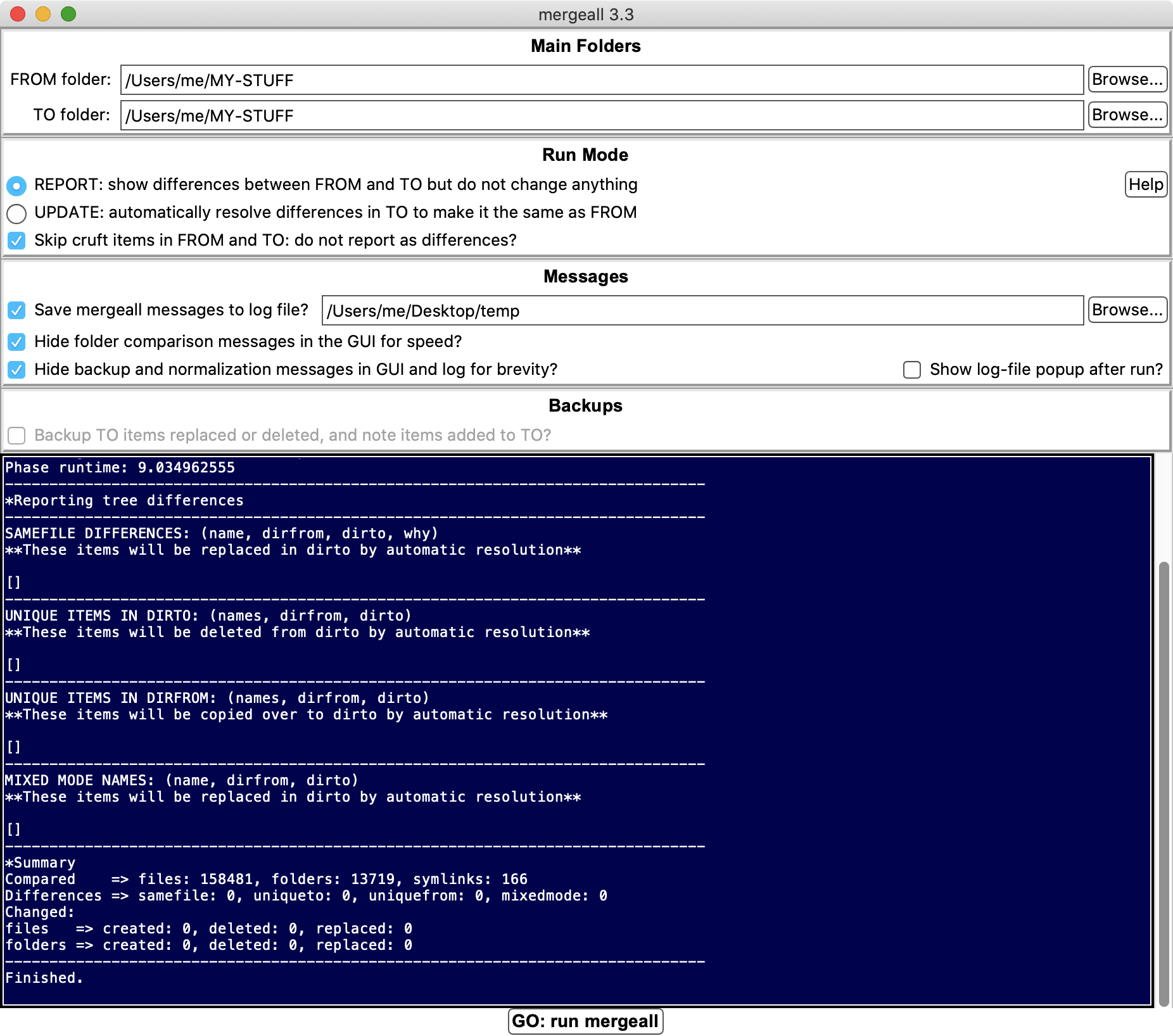Select the UPDATE run mode radio button
This screenshot has height=1036, width=1173.
click(16, 213)
